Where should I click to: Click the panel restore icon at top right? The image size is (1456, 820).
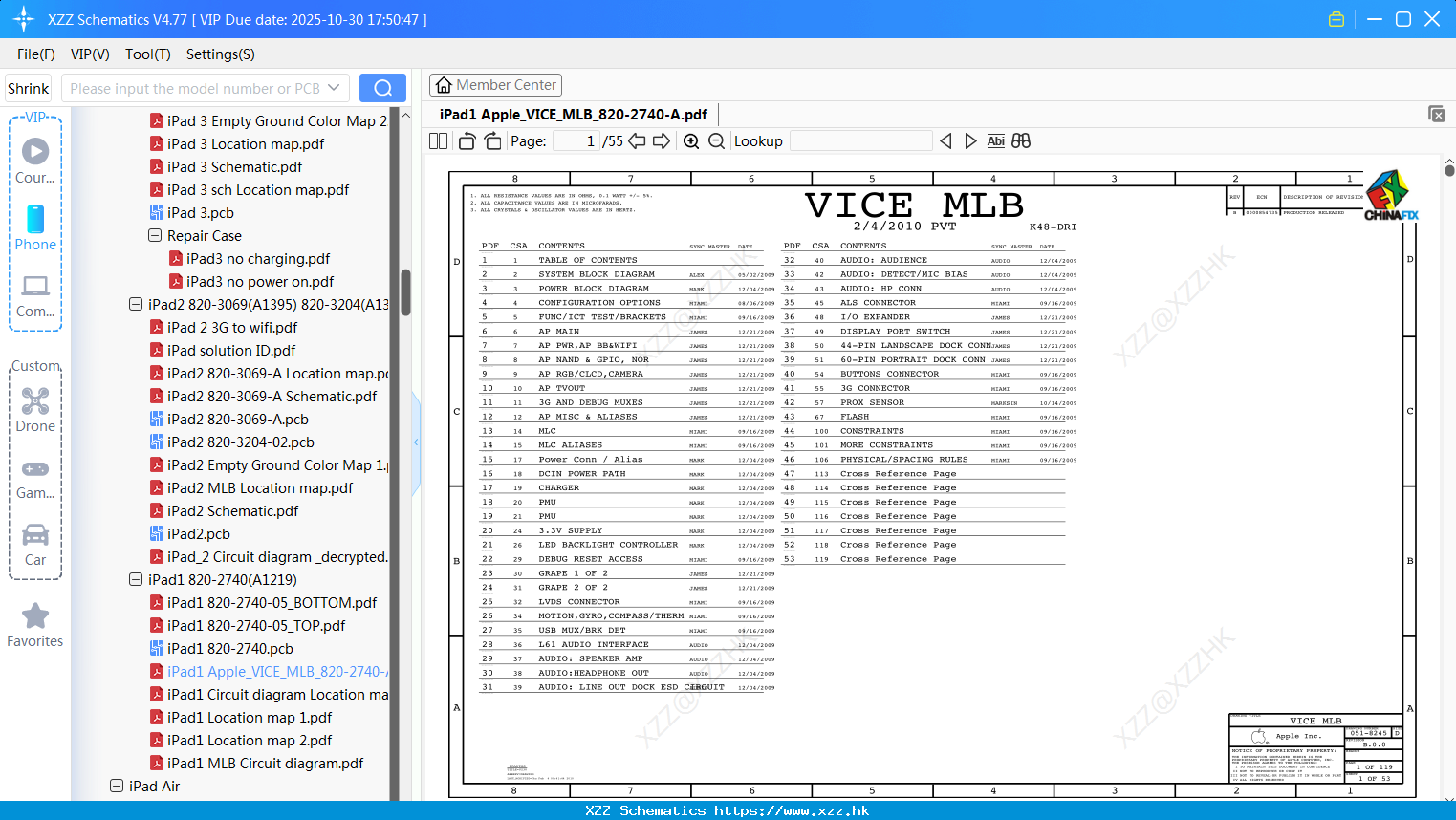tap(1437, 114)
